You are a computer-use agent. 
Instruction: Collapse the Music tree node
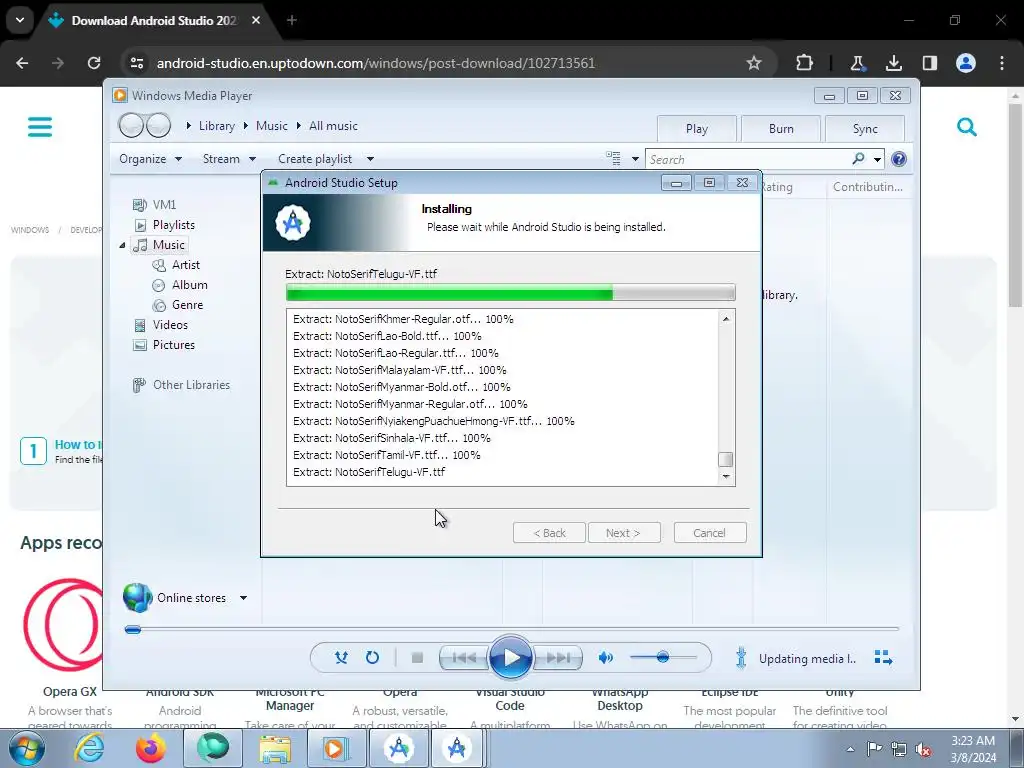122,246
